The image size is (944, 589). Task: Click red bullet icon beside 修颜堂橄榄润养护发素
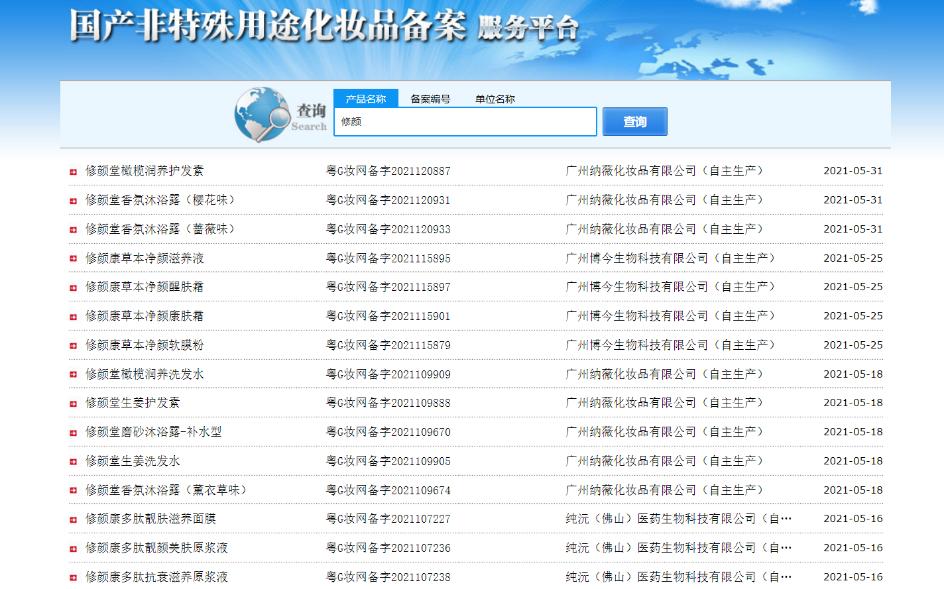(73, 171)
